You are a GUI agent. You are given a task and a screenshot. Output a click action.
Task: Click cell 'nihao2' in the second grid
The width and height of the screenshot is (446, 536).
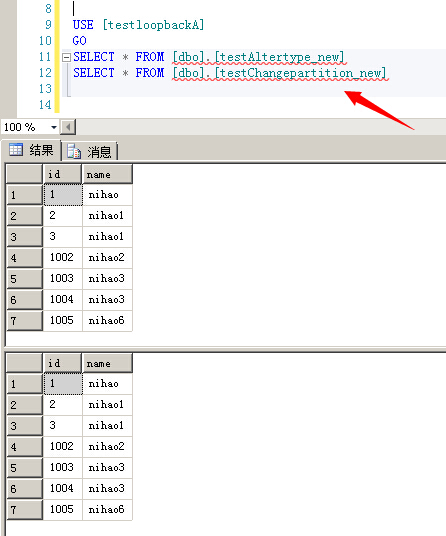107,446
